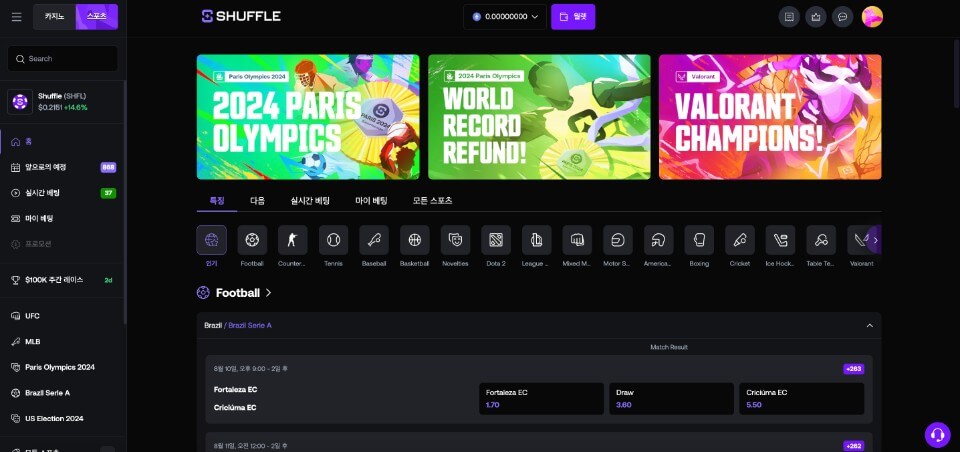Open the hamburger menu in the sidebar

[17, 17]
